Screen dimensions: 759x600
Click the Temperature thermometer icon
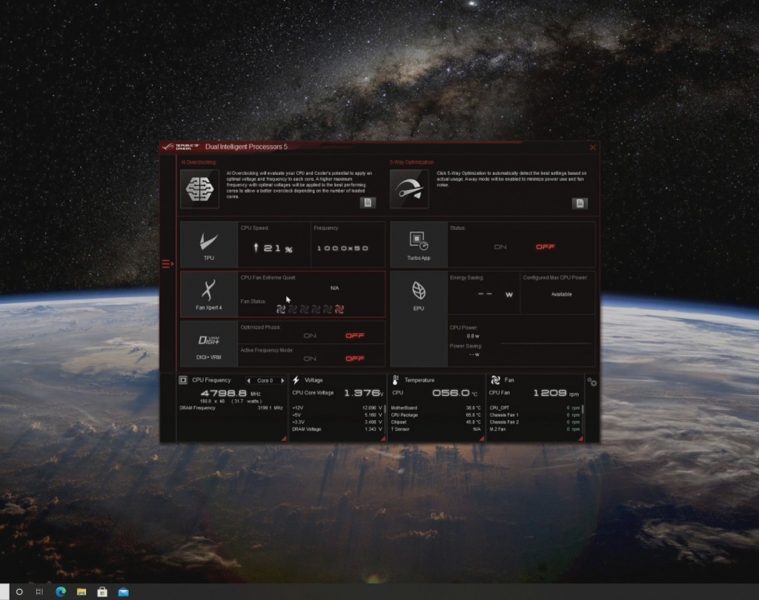[395, 380]
